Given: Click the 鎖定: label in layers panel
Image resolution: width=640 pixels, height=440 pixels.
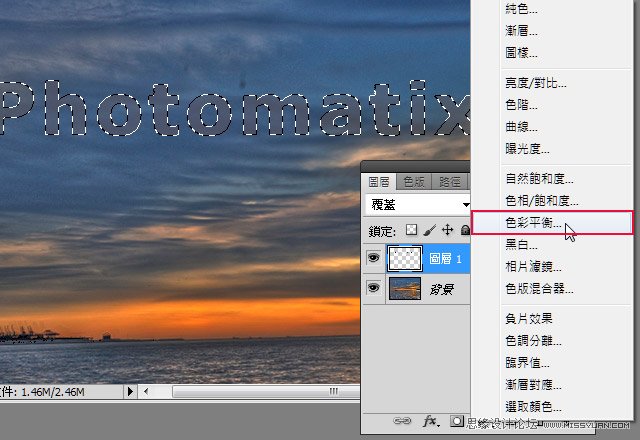Looking at the screenshot, I should point(382,231).
